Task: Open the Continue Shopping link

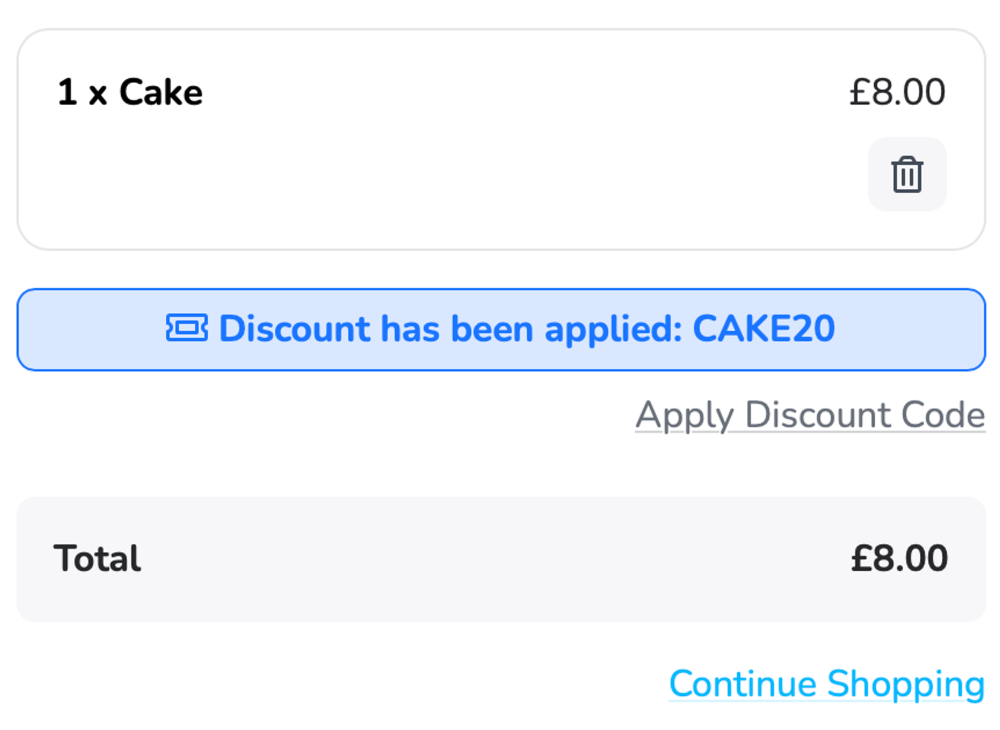Action: pyautogui.click(x=826, y=684)
